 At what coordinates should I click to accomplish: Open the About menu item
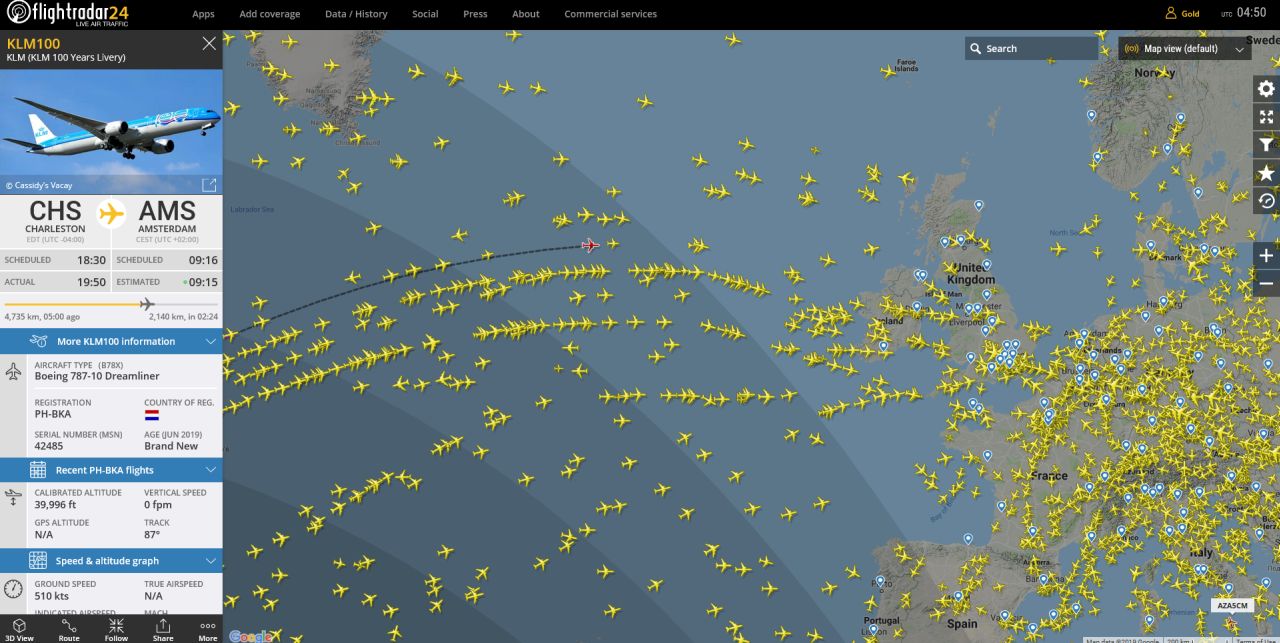[526, 14]
